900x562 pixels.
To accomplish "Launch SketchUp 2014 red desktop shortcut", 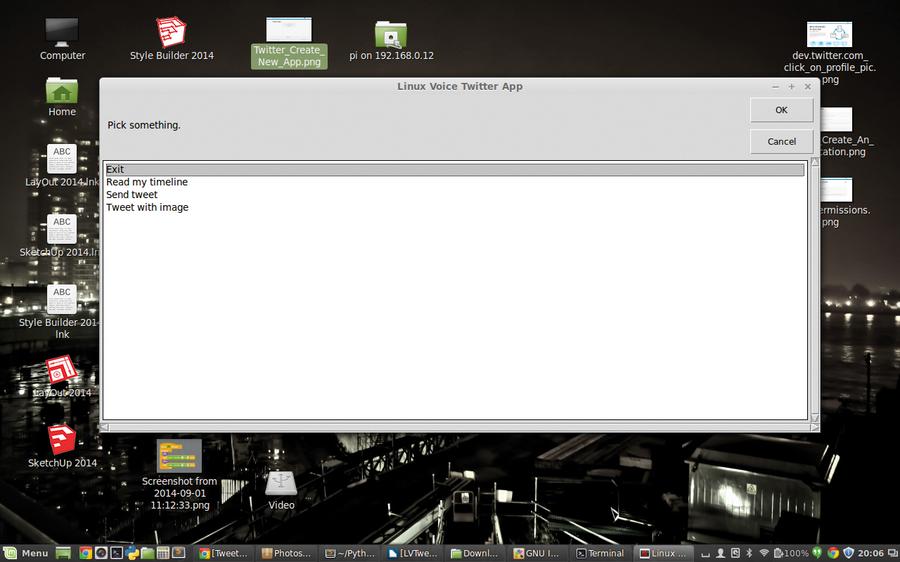I will point(61,447).
